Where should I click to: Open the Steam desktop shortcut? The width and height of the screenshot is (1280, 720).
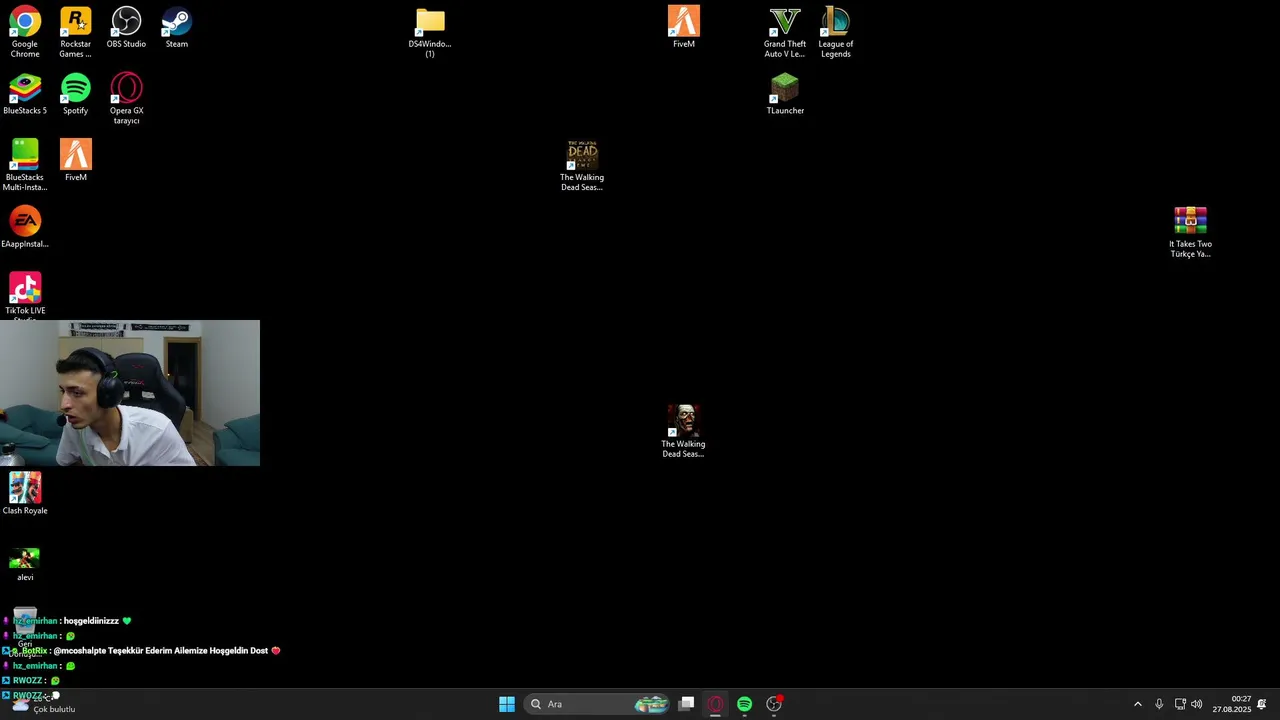pos(177,27)
